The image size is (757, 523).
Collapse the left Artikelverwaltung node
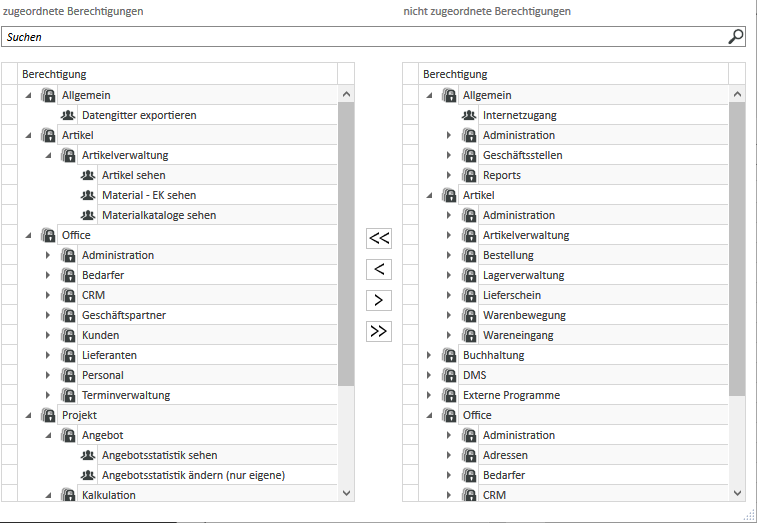[48, 155]
